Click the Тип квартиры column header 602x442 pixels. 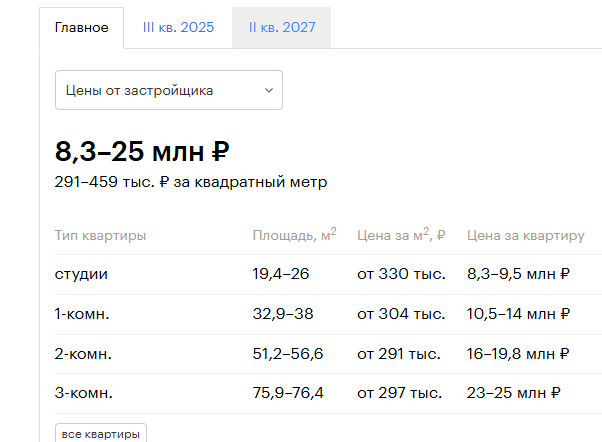(100, 235)
